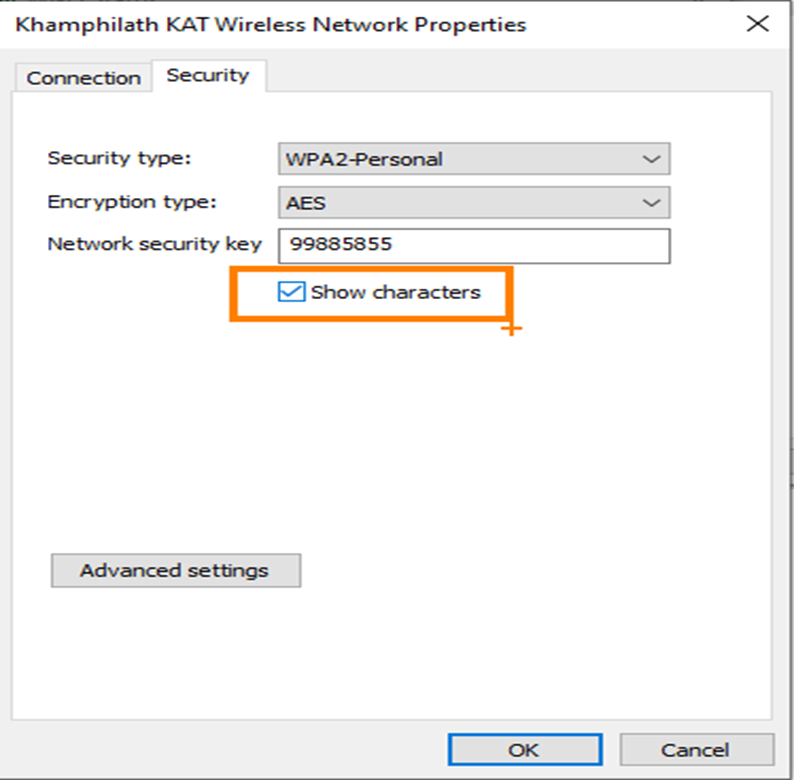794x780 pixels.
Task: Open Advanced settings
Action: (x=175, y=570)
